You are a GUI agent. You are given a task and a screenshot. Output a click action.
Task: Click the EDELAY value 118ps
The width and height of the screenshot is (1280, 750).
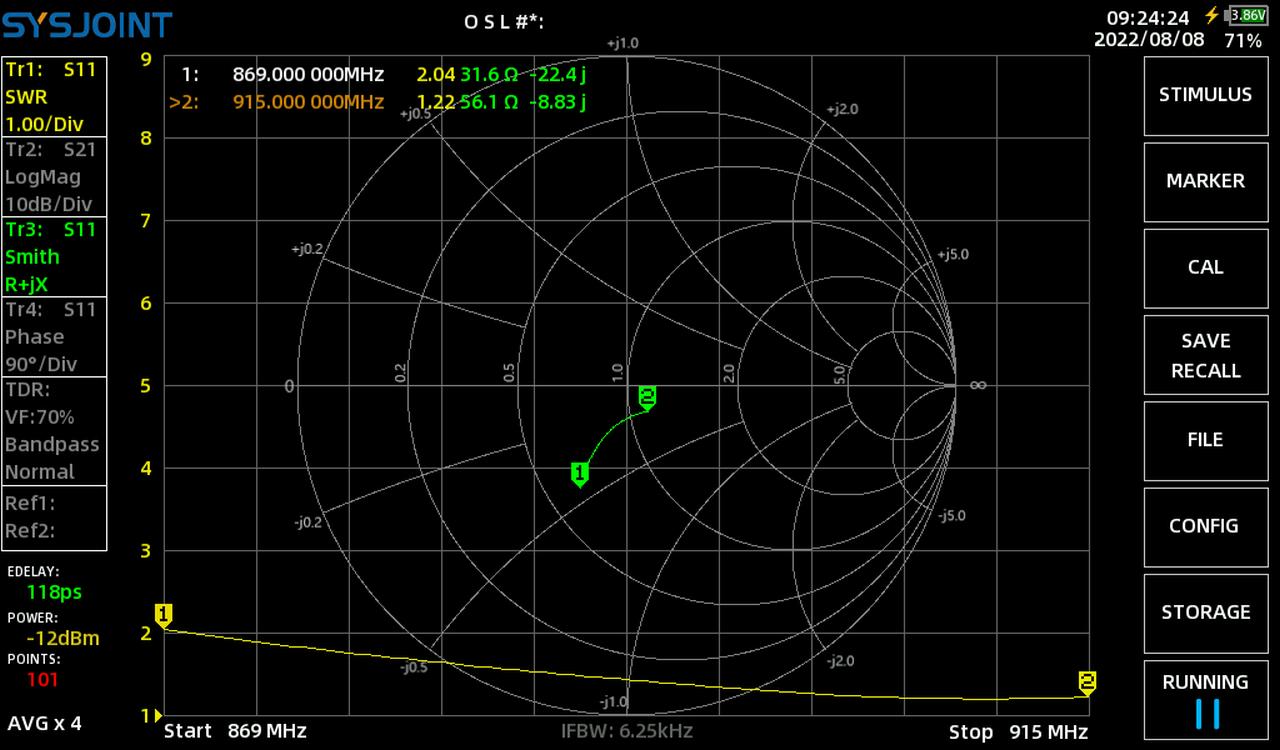tap(54, 592)
